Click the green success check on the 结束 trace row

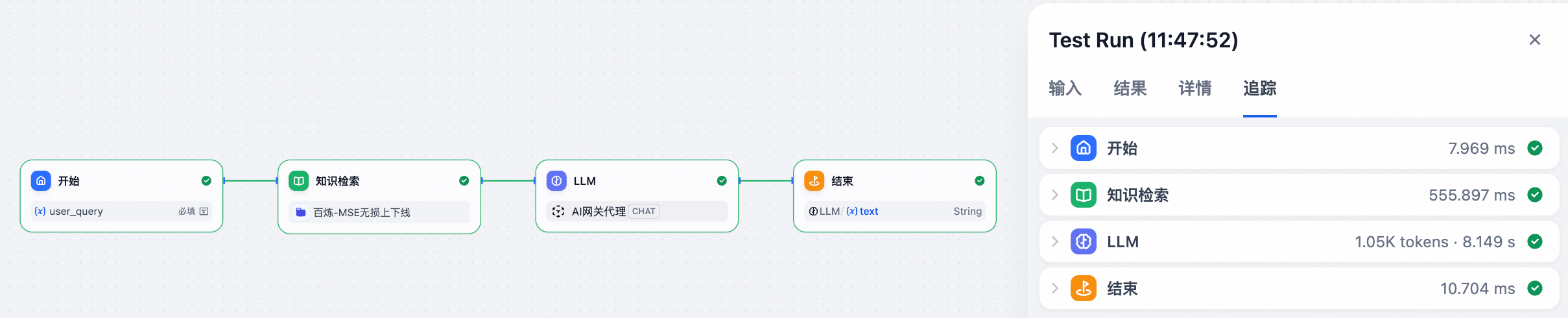(1534, 288)
